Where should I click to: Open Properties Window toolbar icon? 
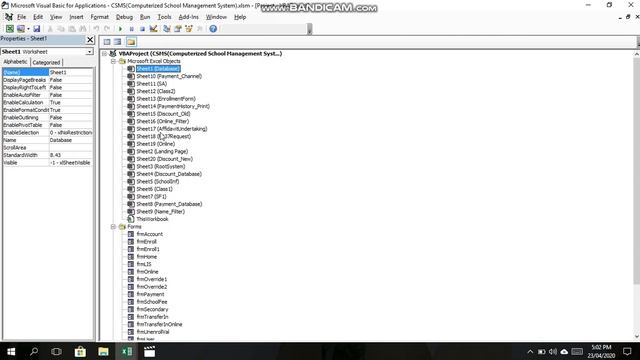pyautogui.click(x=178, y=29)
